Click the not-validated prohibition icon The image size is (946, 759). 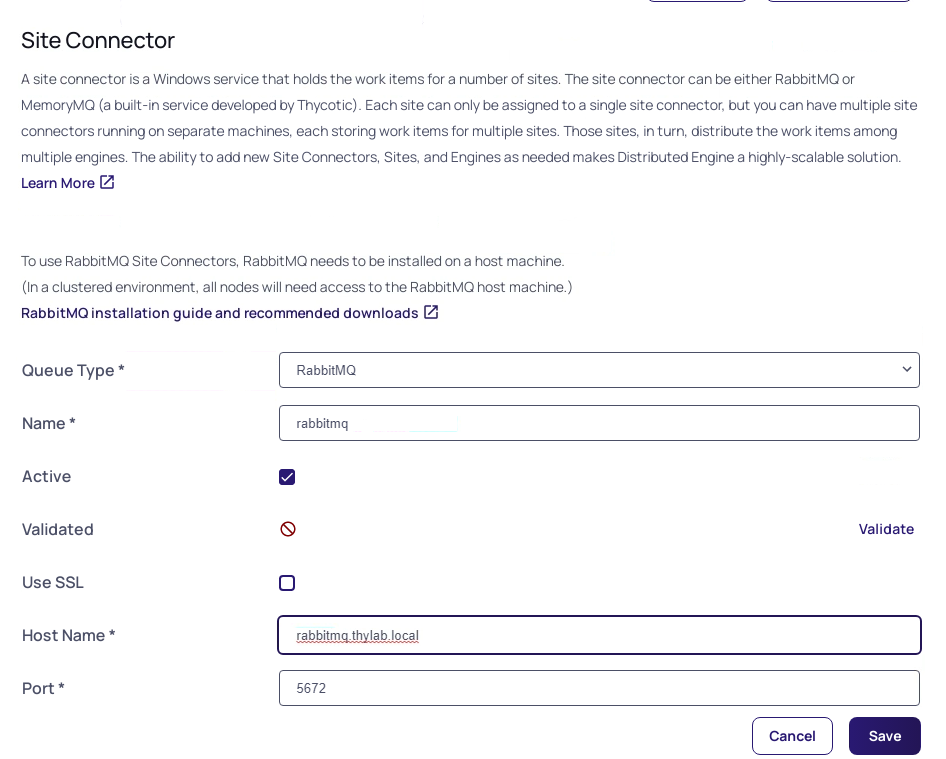pyautogui.click(x=287, y=529)
